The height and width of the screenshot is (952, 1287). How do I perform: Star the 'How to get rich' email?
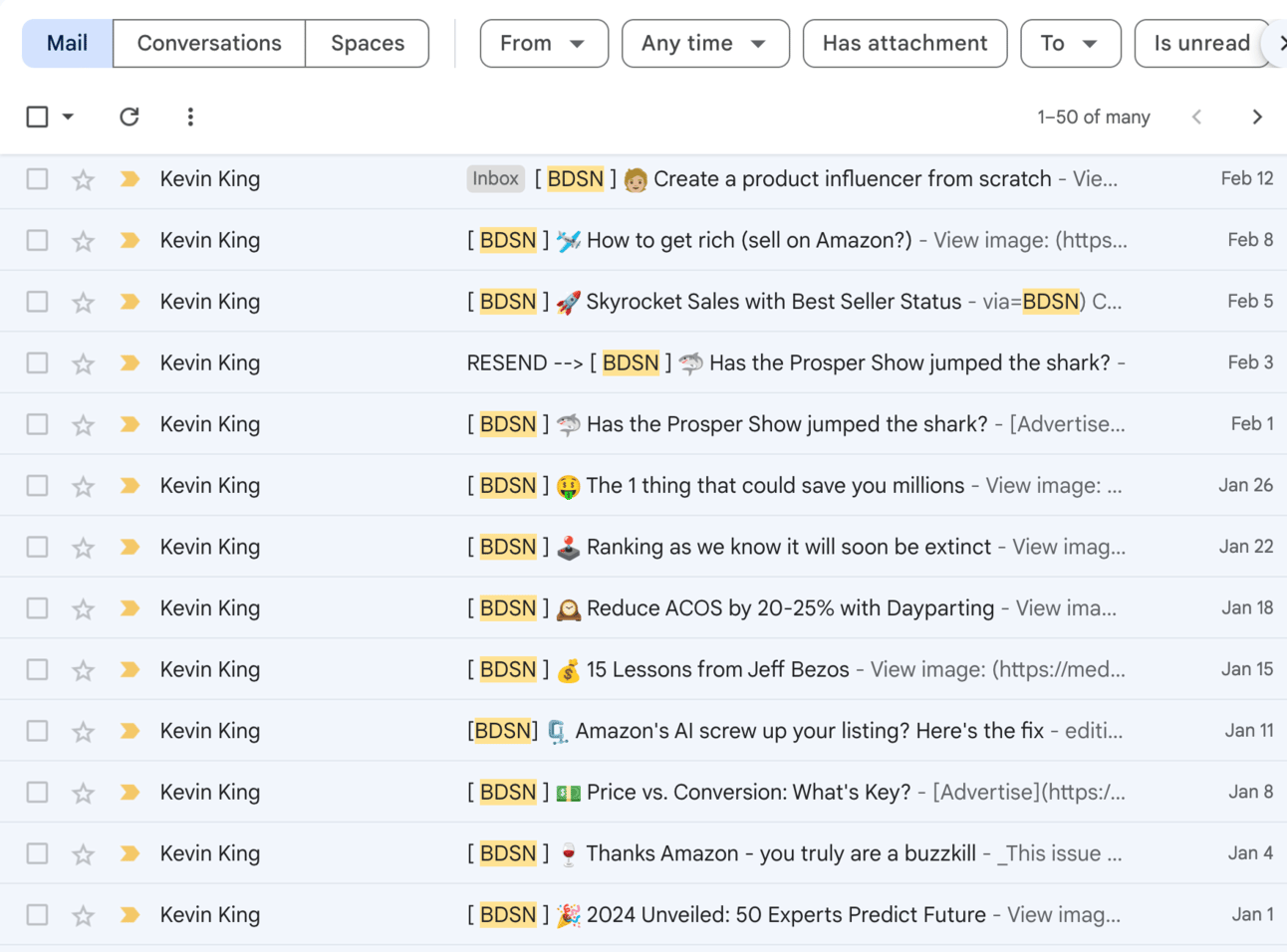[84, 241]
